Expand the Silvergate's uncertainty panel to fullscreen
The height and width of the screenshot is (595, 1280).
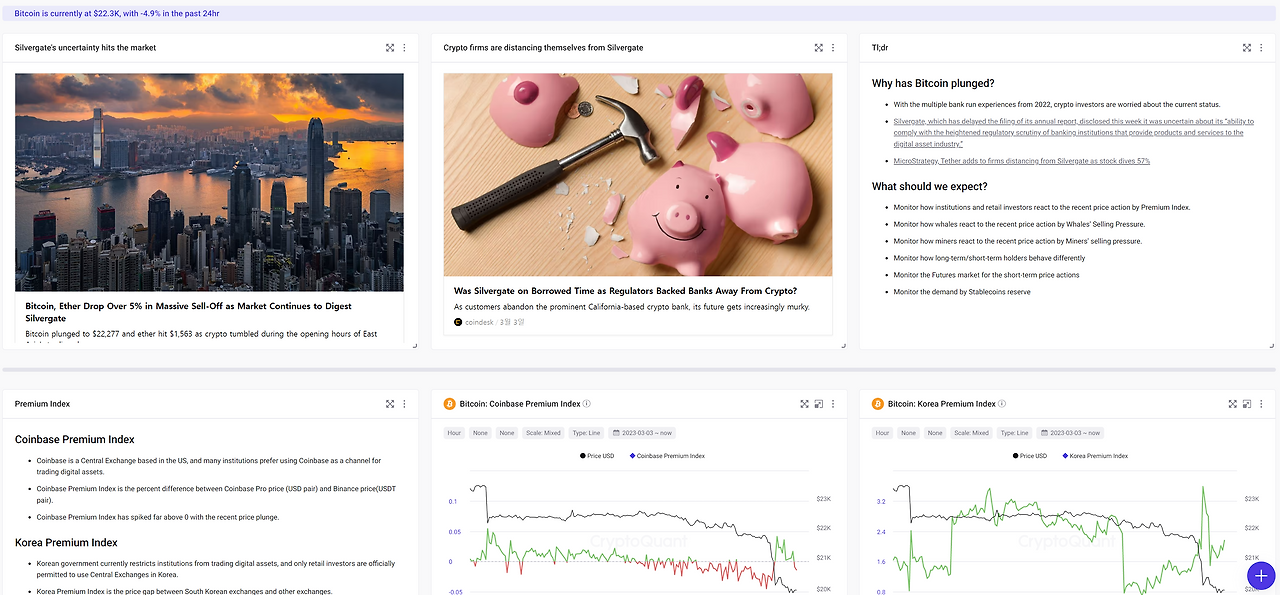(390, 48)
